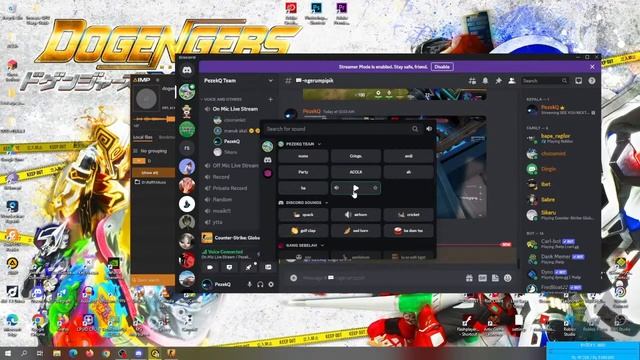The height and width of the screenshot is (360, 640).
Task: Collapse the GANG SEBELAH sounds section
Action: pyautogui.click(x=301, y=245)
